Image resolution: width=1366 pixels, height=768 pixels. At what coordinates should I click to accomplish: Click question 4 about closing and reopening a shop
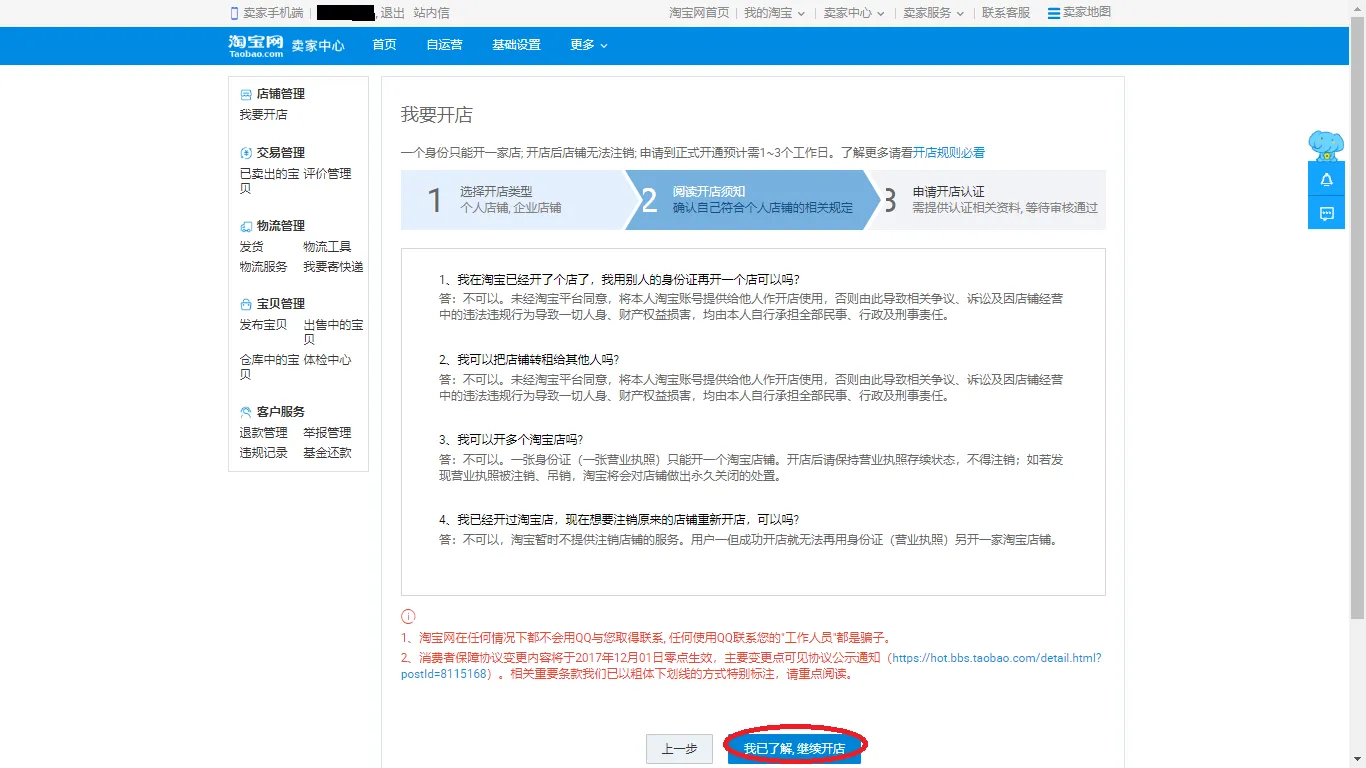(619, 520)
